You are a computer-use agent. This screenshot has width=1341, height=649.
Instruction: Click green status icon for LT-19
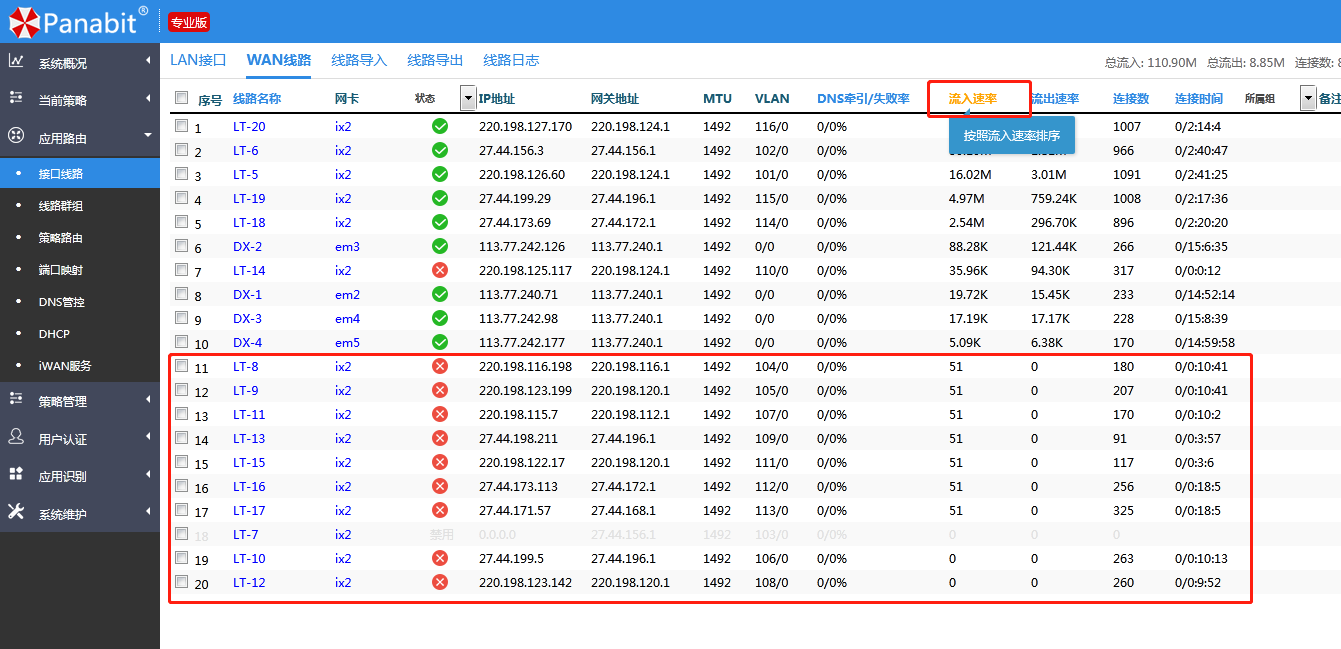click(x=440, y=199)
